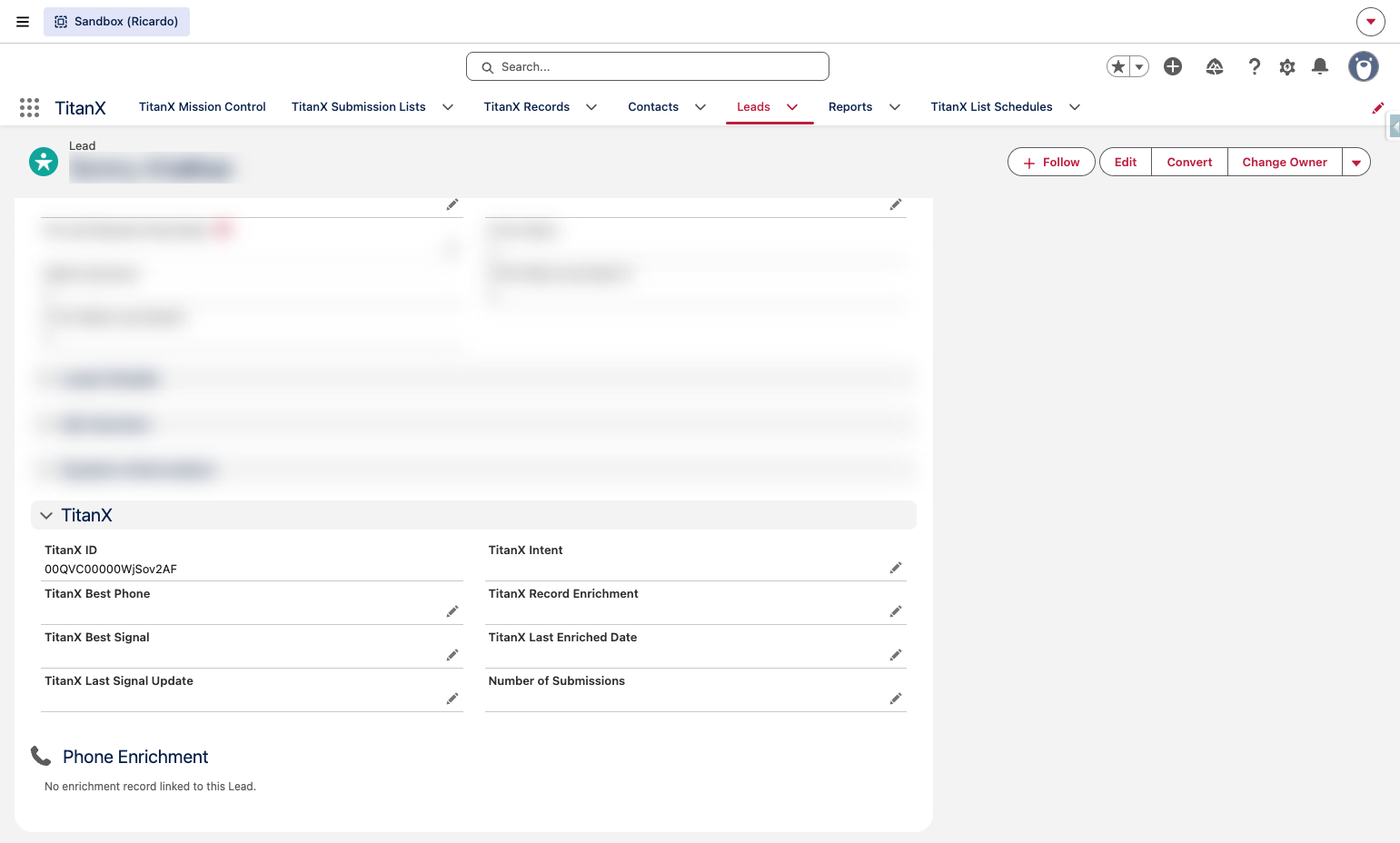Click the Edit button

click(1126, 162)
